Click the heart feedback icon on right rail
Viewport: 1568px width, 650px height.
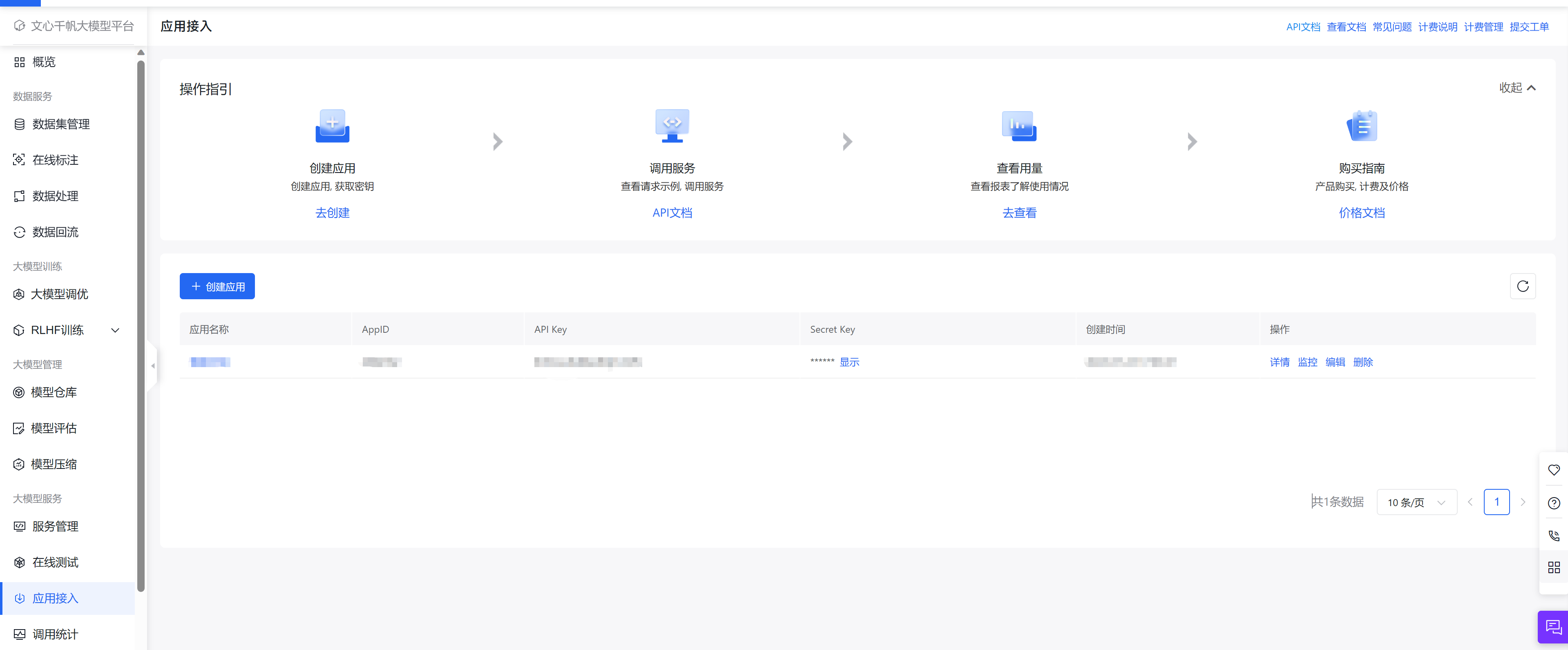coord(1553,470)
